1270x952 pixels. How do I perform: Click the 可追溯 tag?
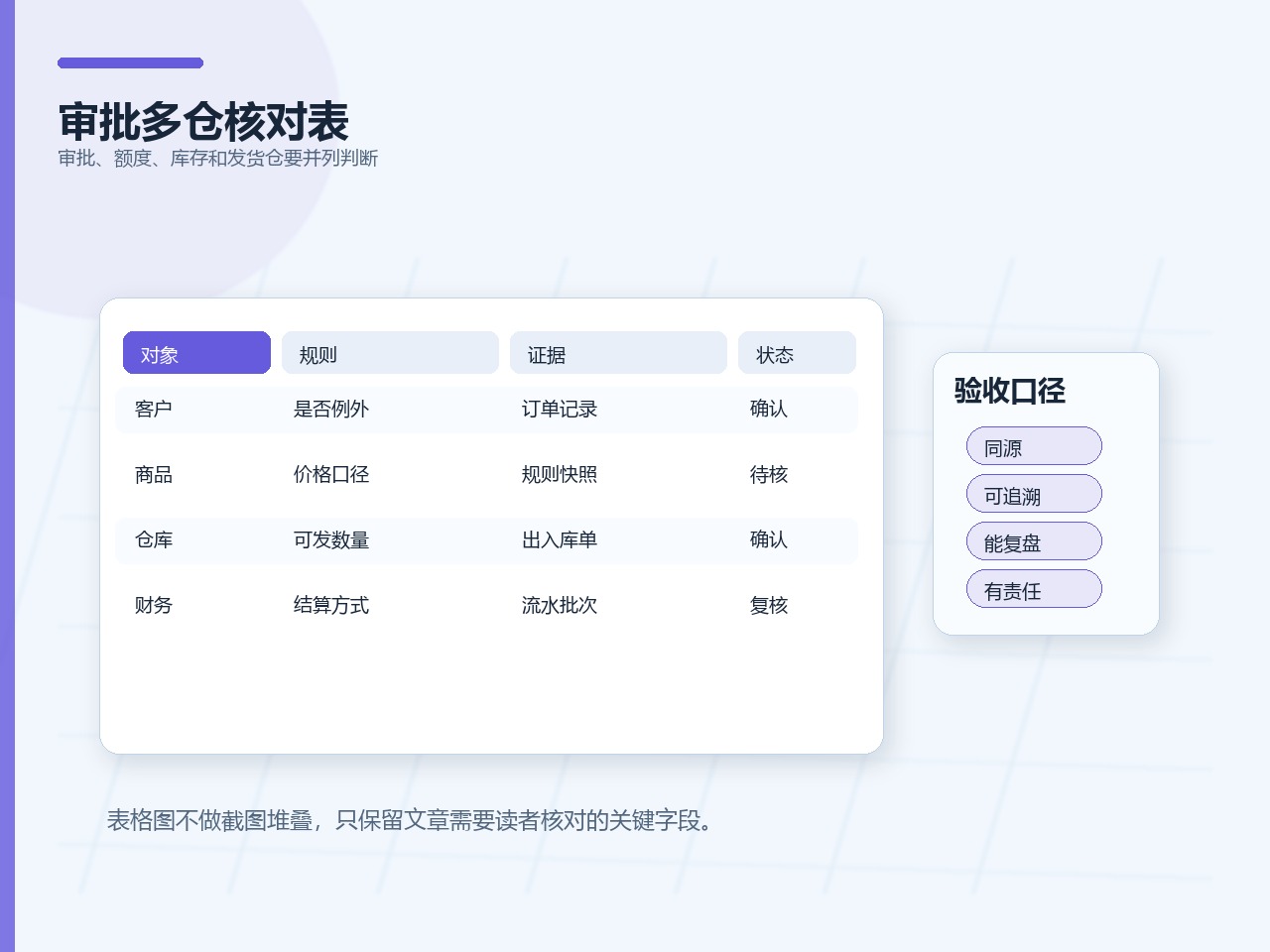pos(1034,494)
